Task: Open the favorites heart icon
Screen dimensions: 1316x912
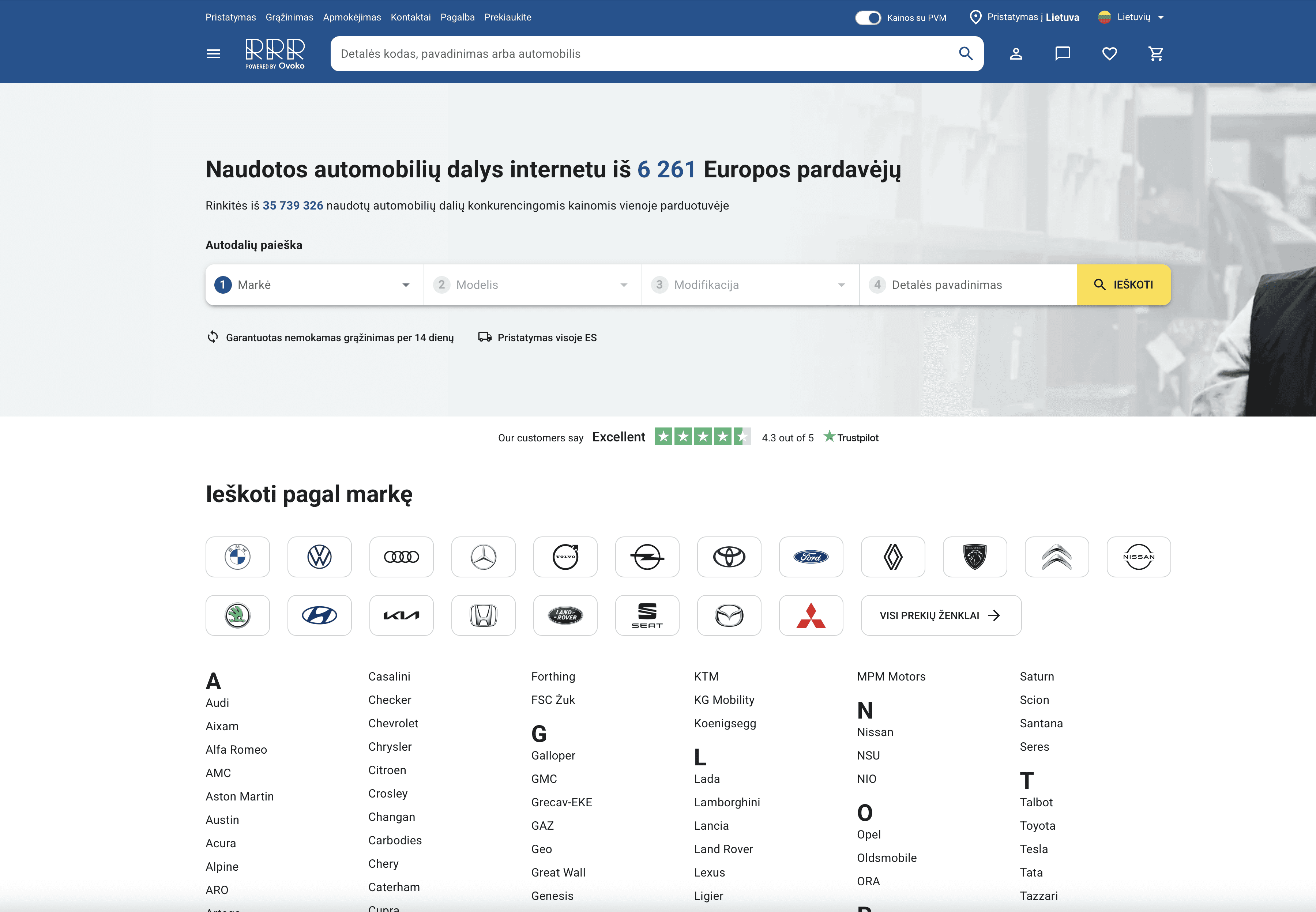Action: [1109, 54]
